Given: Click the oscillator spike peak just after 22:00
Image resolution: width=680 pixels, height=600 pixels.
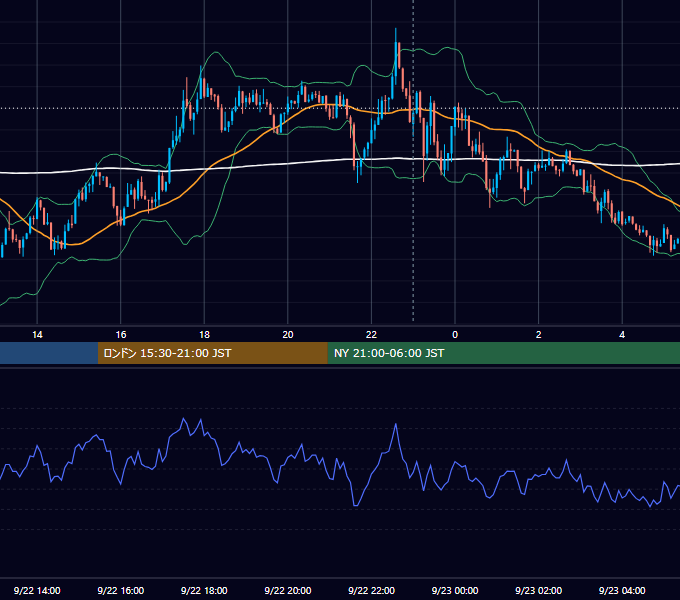Looking at the screenshot, I should [x=396, y=424].
